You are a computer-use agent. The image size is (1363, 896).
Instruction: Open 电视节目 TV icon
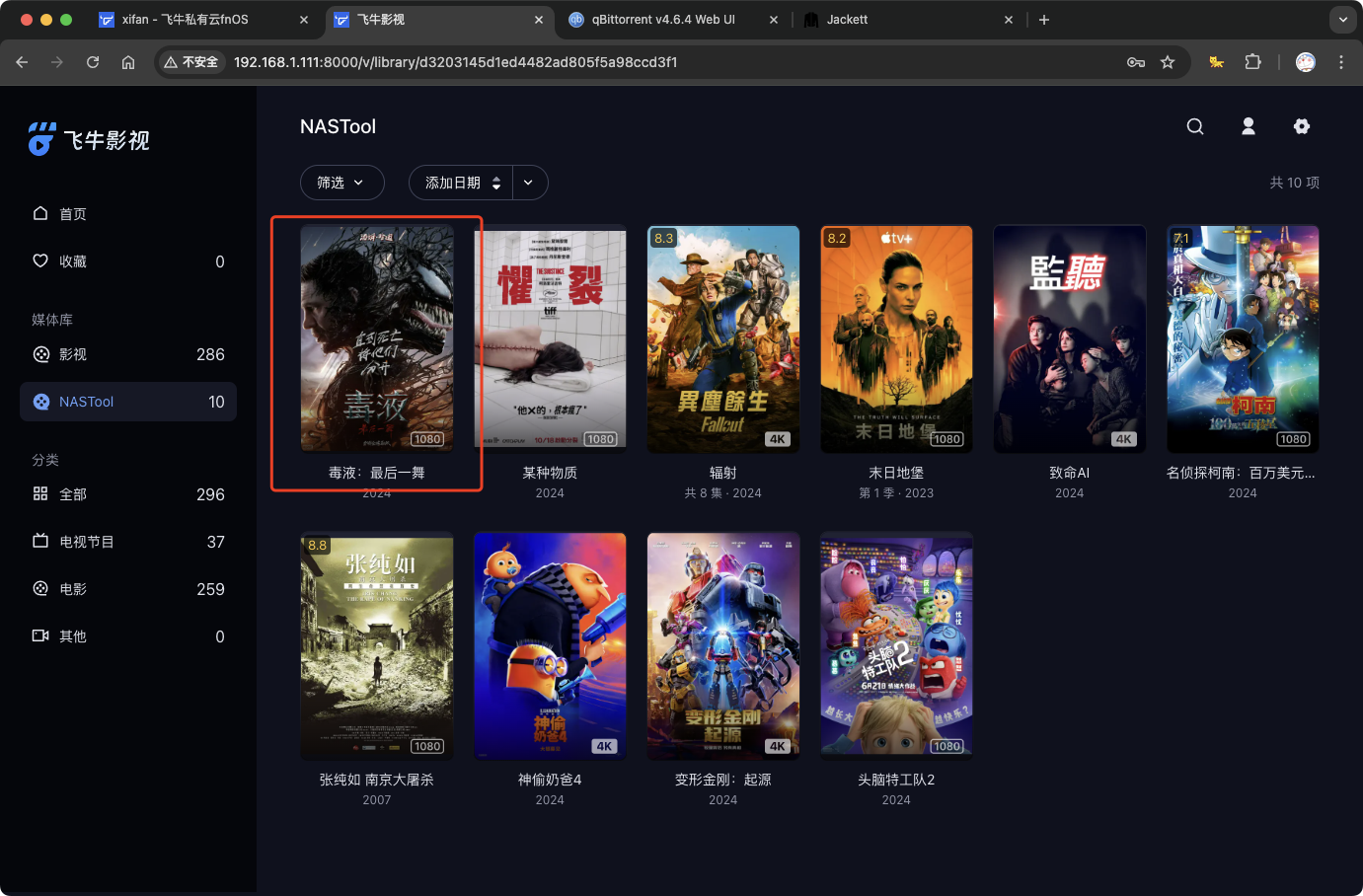click(40, 541)
